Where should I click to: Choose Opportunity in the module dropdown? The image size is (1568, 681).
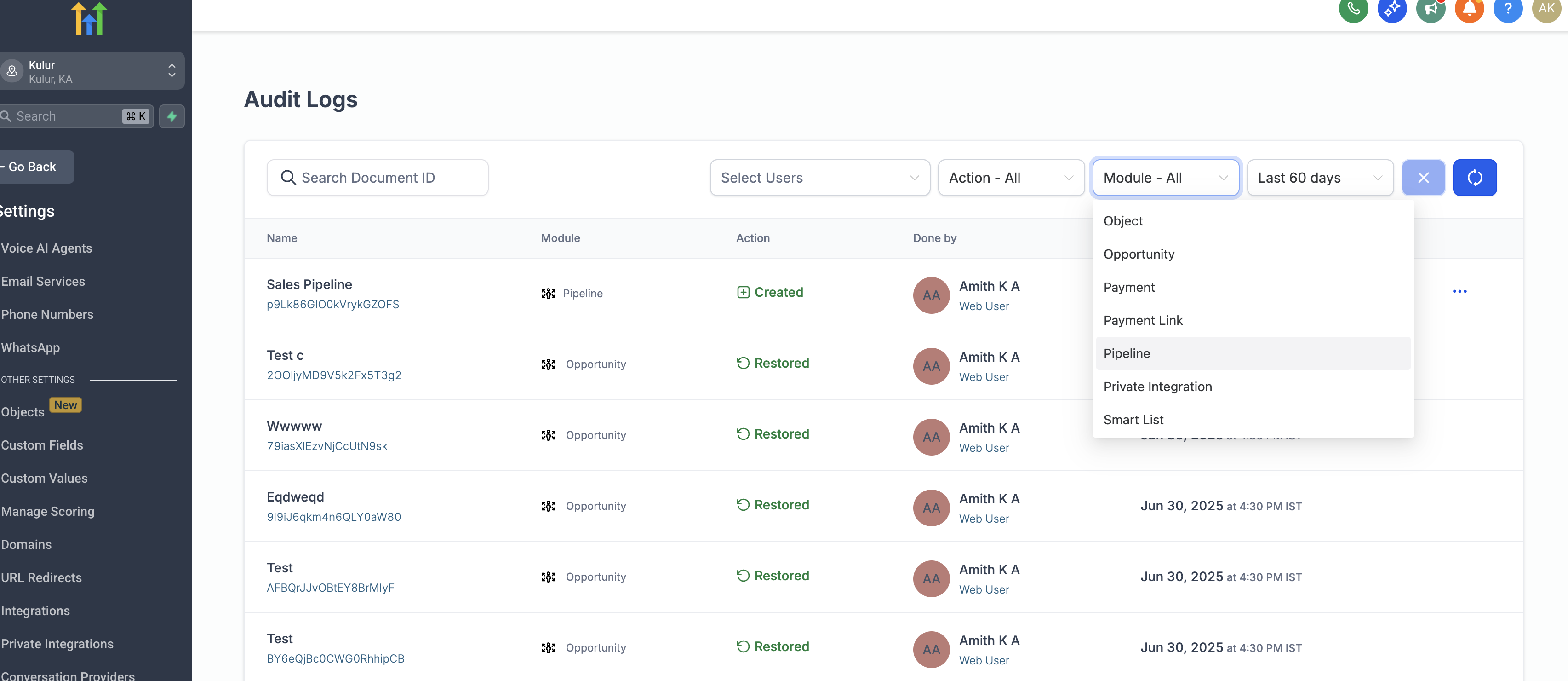click(x=1138, y=254)
